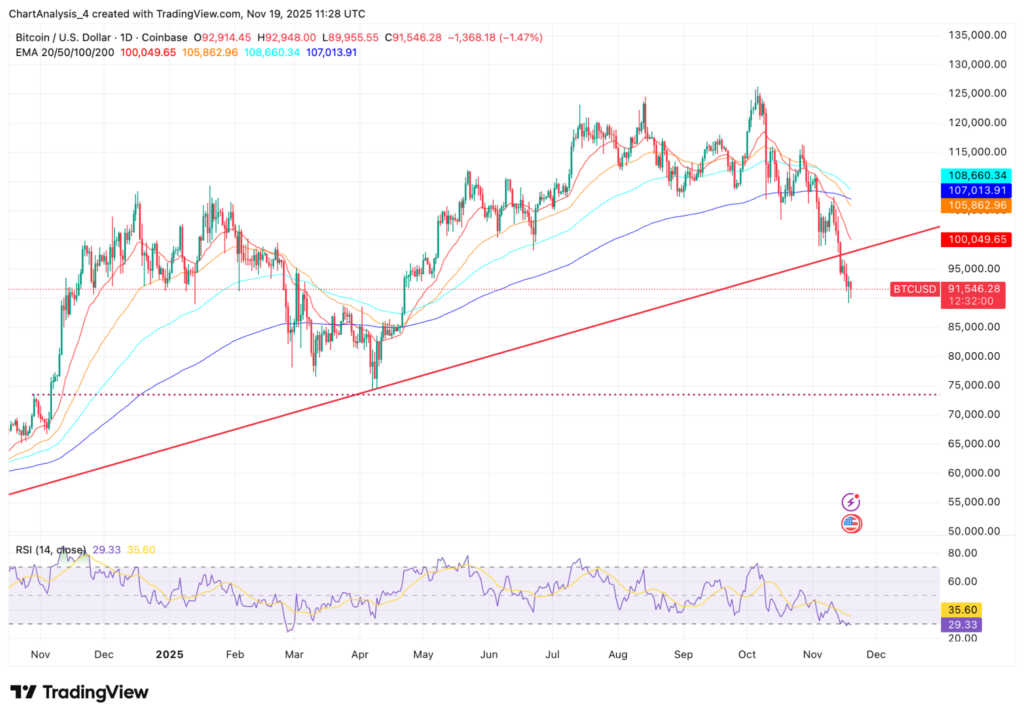Select the red ascending trendline

500,360
